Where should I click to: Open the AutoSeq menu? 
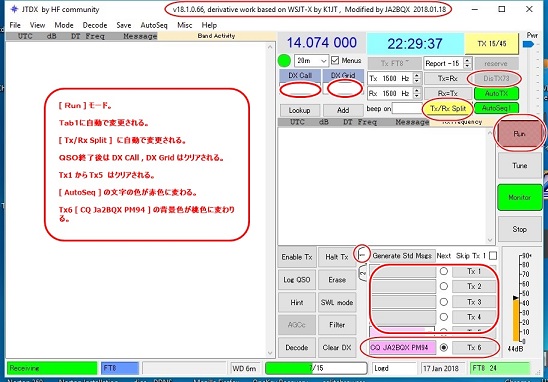[x=154, y=25]
